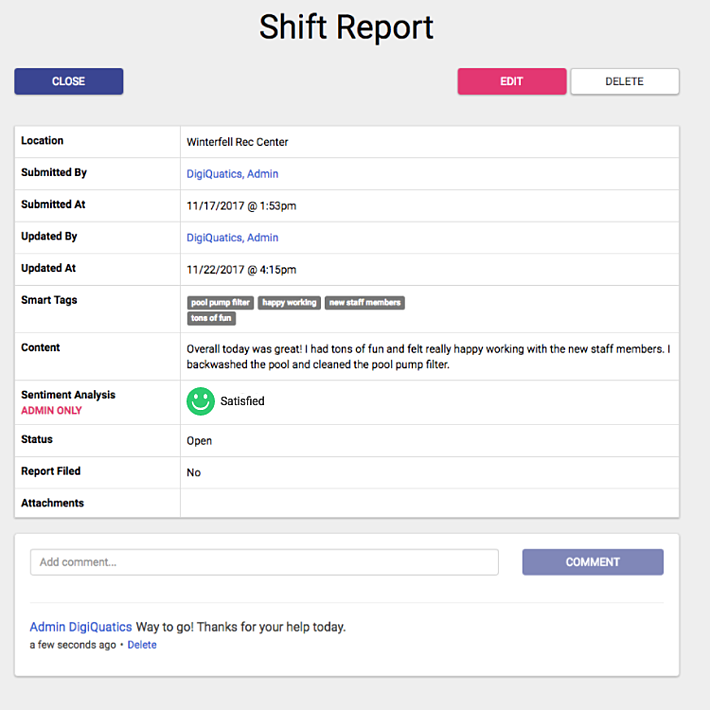This screenshot has width=710, height=710.
Task: Post comment with COMMENT button
Action: [x=593, y=562]
